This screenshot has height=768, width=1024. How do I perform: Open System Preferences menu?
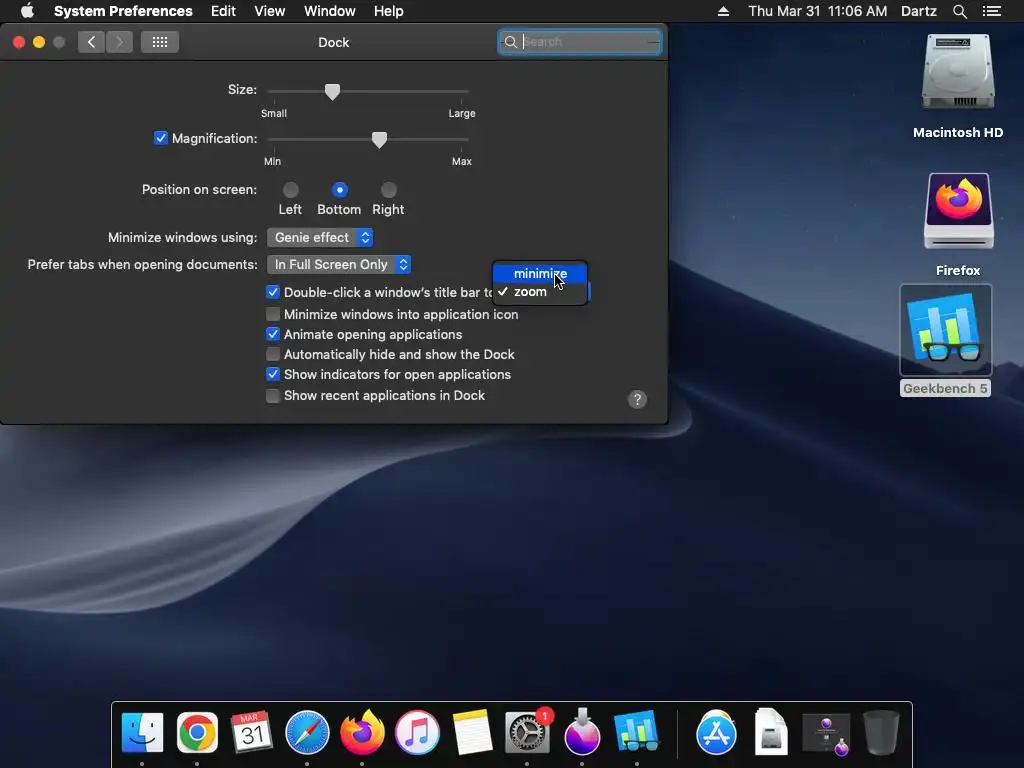123,11
